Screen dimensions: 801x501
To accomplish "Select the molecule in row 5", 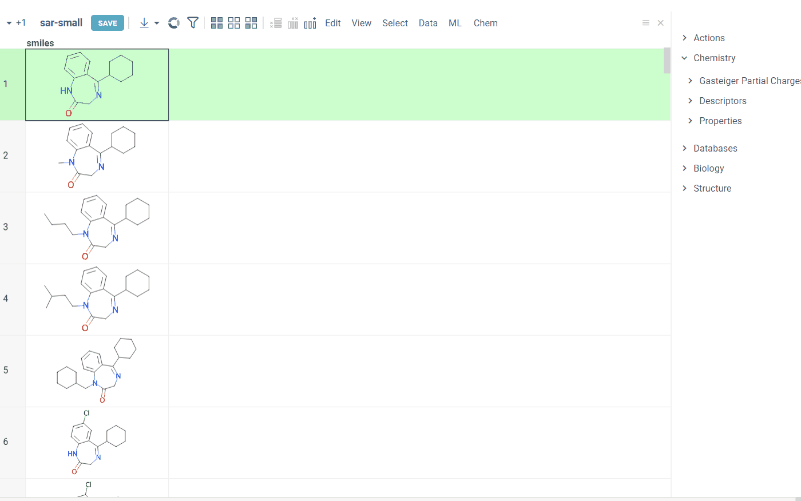I will (x=97, y=371).
